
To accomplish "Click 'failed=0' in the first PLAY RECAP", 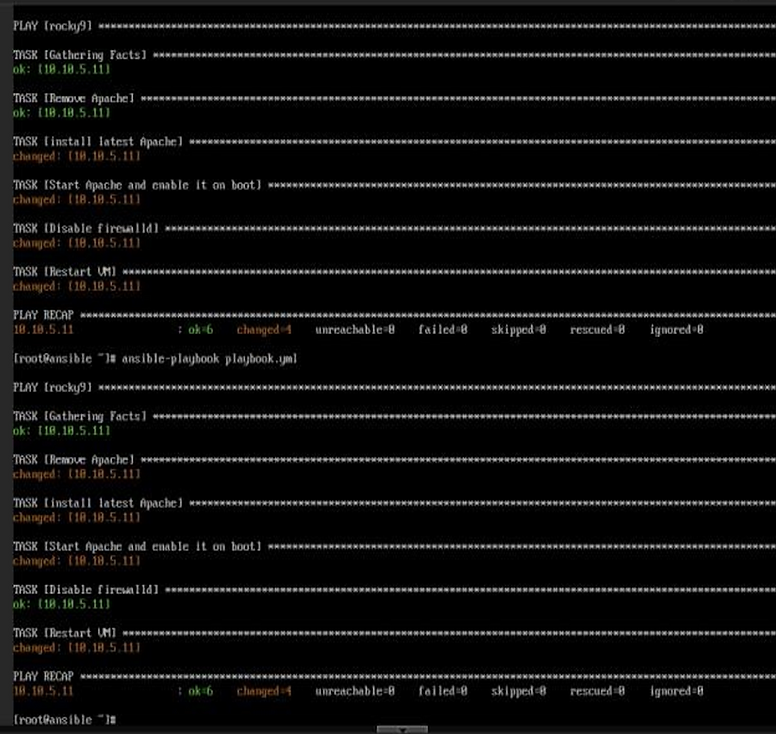I will point(443,330).
